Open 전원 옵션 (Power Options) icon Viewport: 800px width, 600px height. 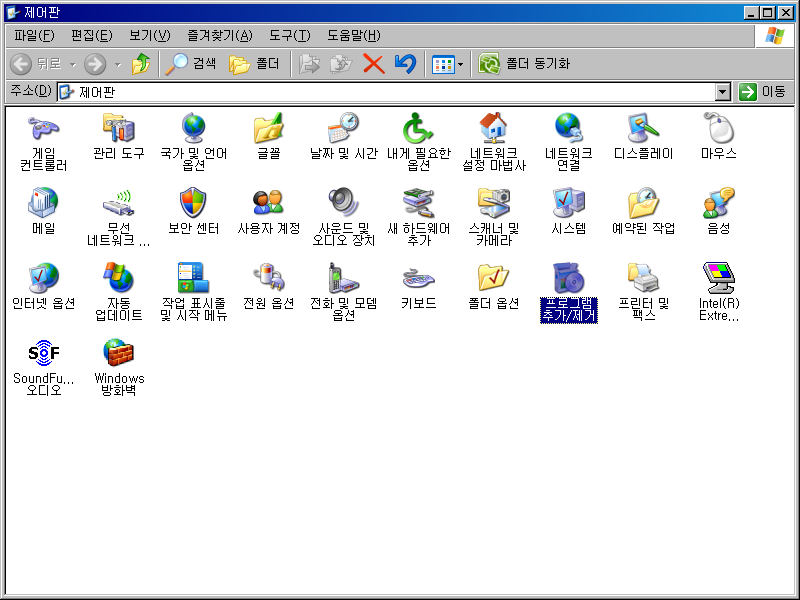pos(268,278)
